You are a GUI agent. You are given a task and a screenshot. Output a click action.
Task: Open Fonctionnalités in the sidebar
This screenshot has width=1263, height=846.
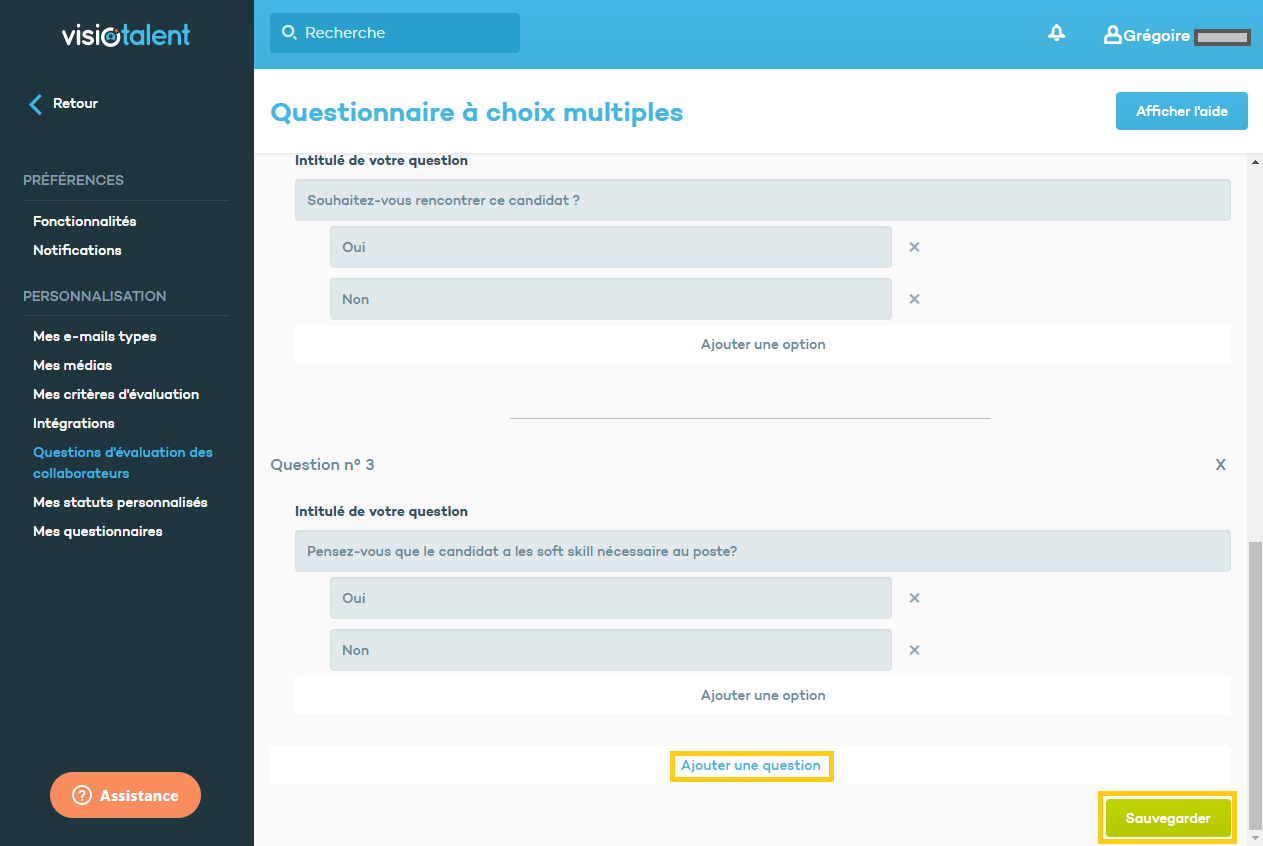pyautogui.click(x=84, y=221)
